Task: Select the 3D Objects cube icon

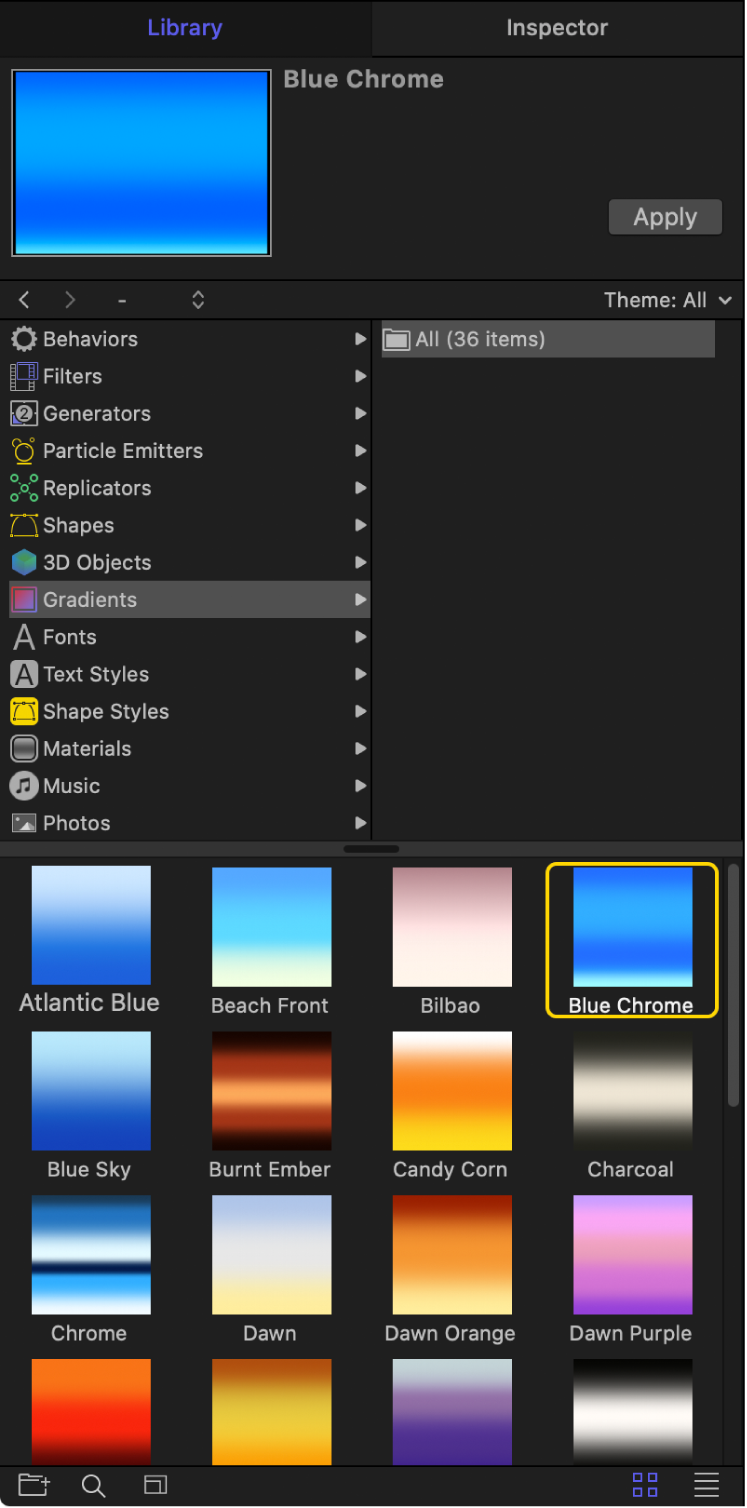Action: coord(24,562)
